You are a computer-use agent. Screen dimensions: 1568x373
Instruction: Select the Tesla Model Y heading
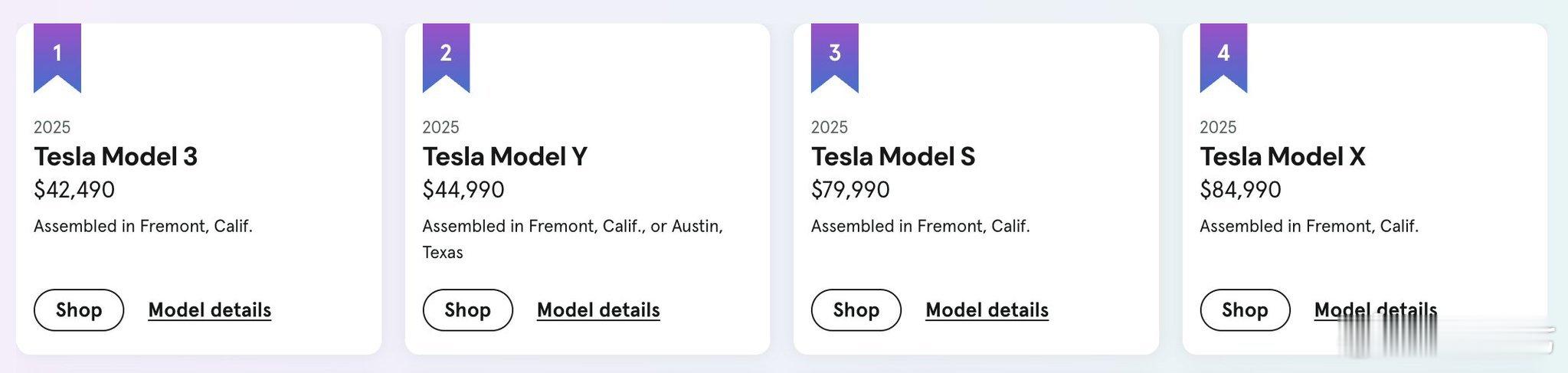point(505,157)
